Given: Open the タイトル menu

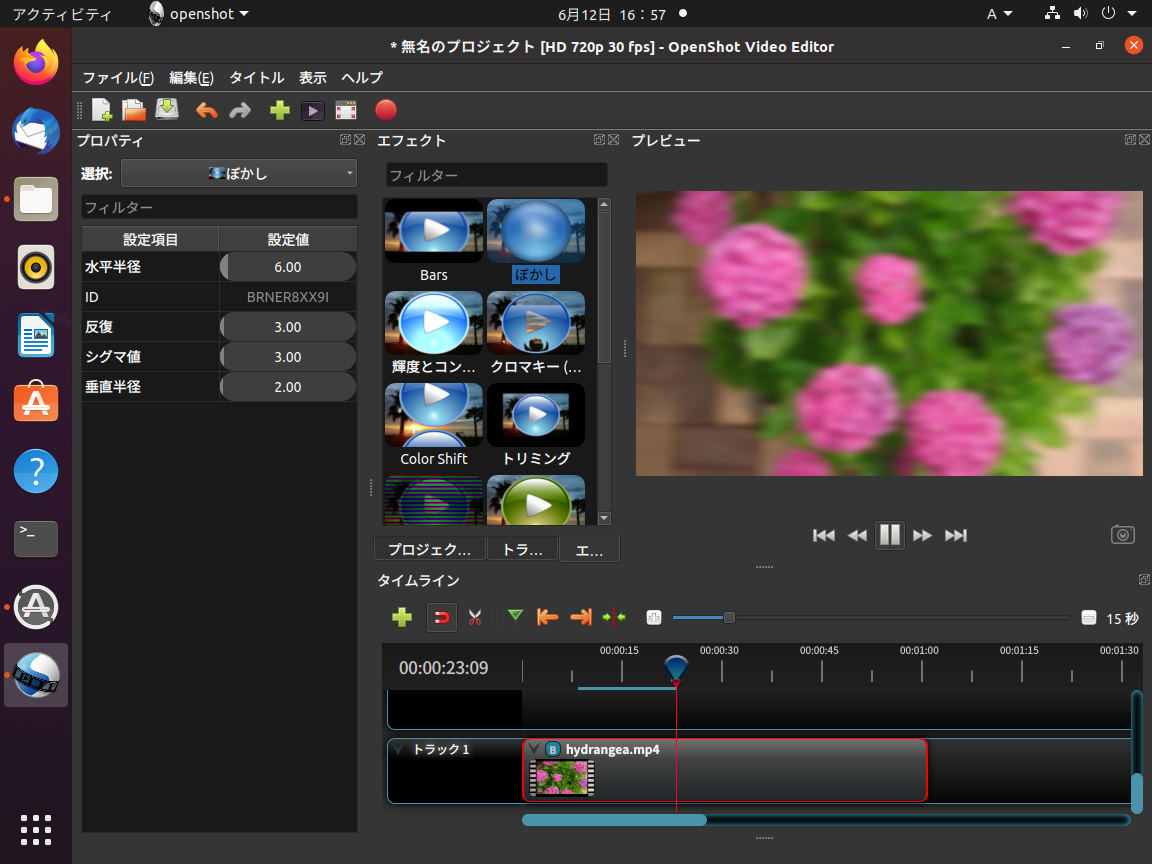Looking at the screenshot, I should 256,78.
